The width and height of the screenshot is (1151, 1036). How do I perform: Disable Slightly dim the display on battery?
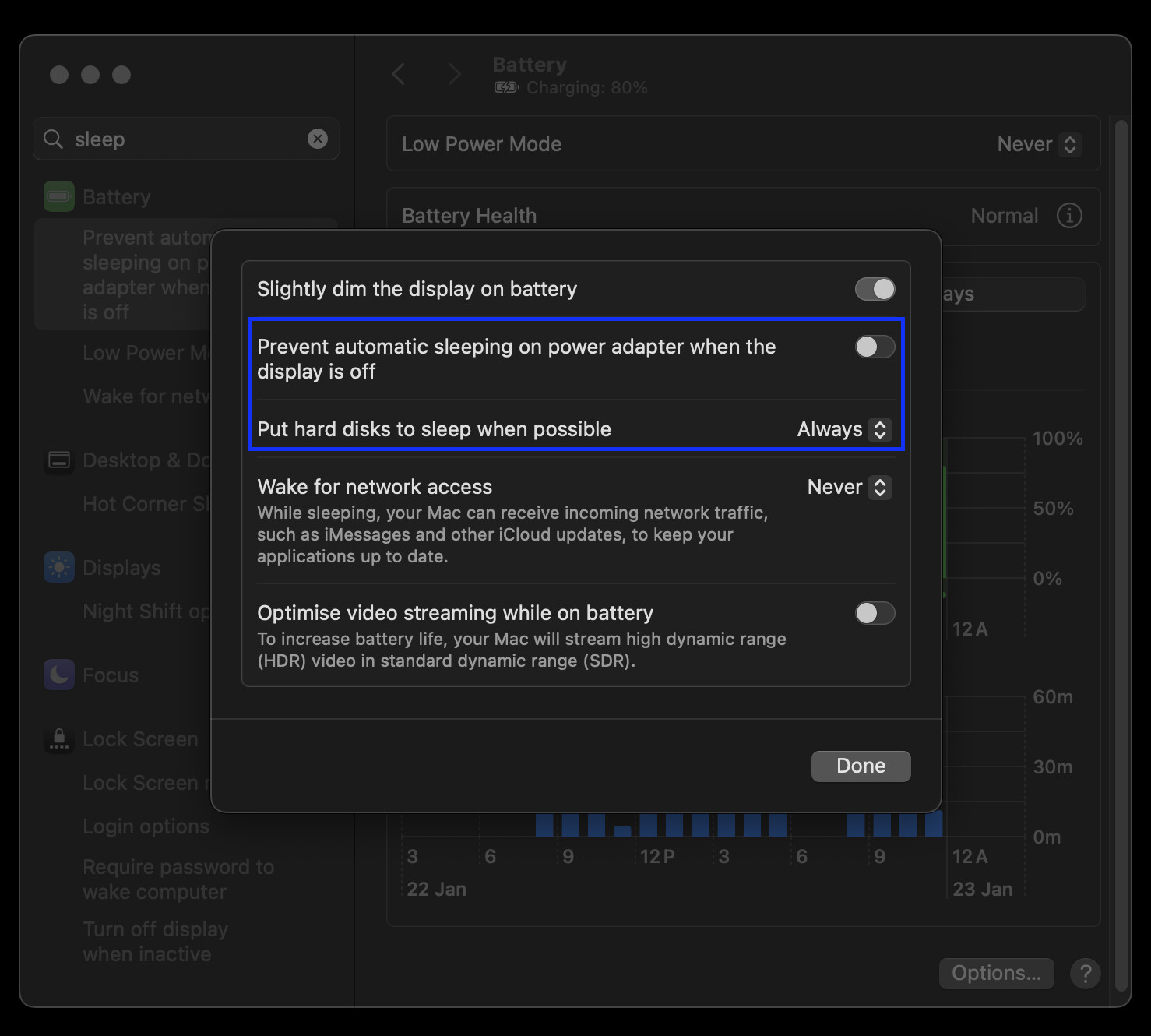(x=875, y=289)
